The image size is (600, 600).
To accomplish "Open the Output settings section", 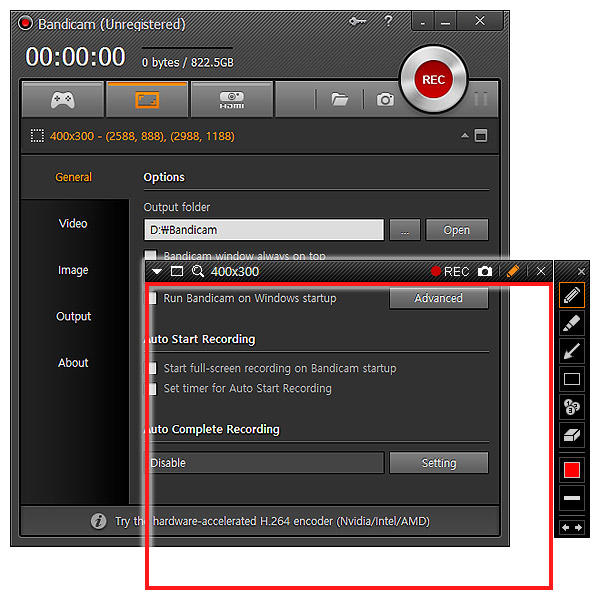I will (x=73, y=316).
